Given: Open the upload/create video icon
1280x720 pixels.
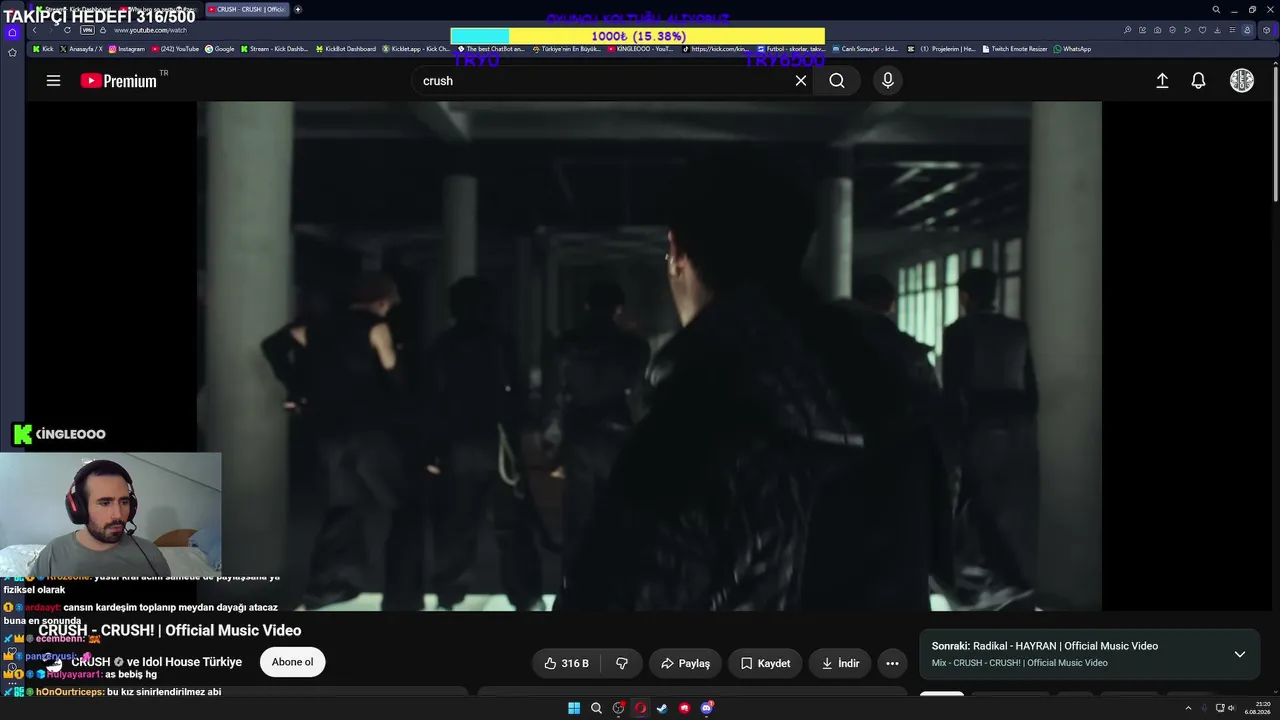Looking at the screenshot, I should (x=1162, y=81).
